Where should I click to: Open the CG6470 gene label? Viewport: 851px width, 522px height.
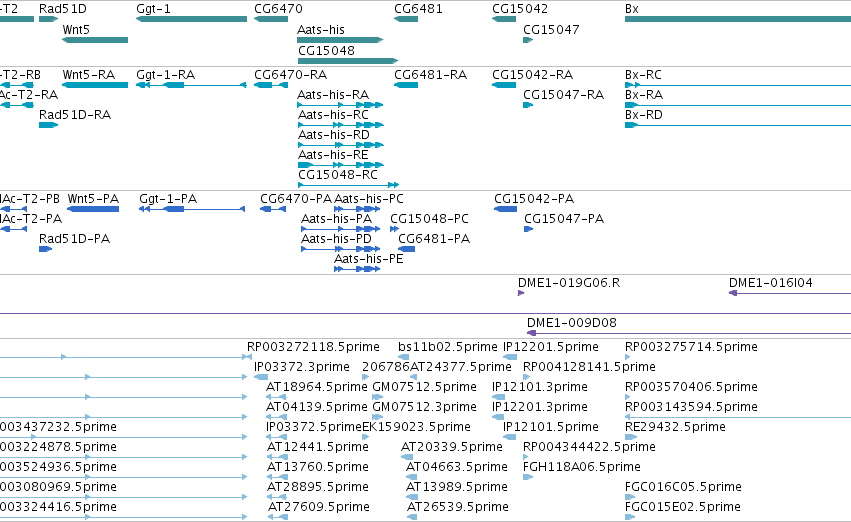[278, 9]
